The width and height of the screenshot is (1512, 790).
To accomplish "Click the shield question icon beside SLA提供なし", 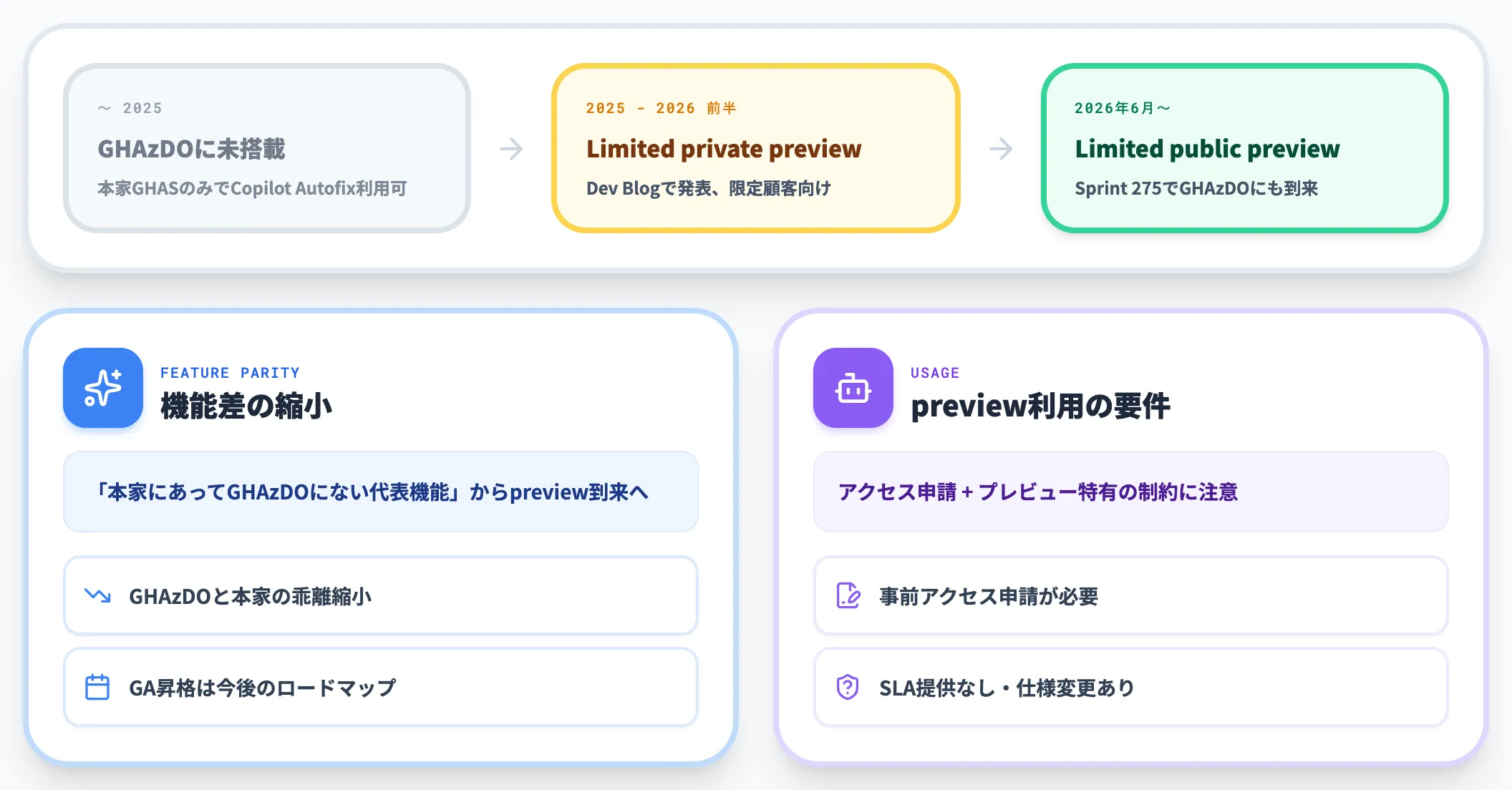I will (x=848, y=687).
